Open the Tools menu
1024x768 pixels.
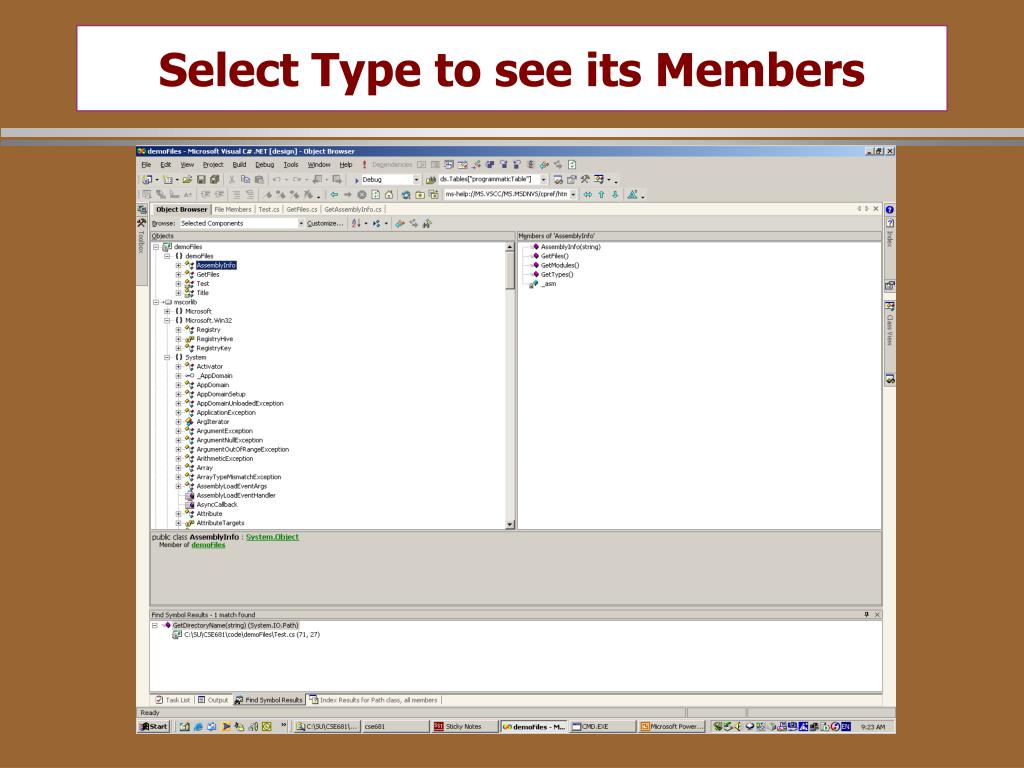pos(291,165)
